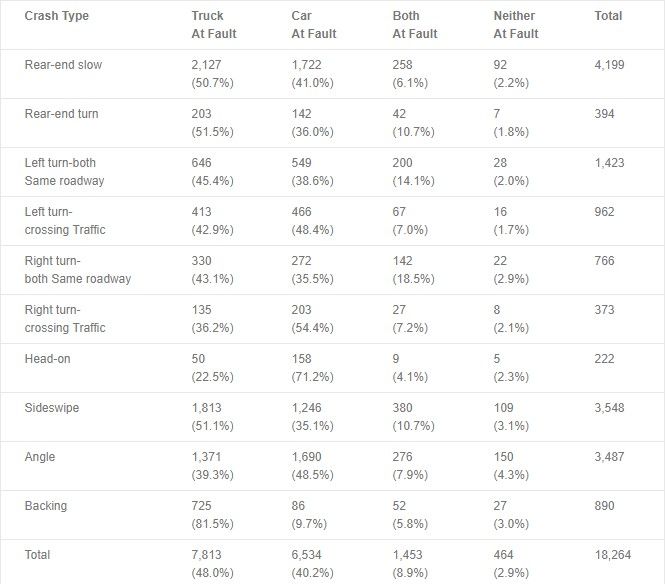This screenshot has width=668, height=584.
Task: Select the 18,264 grand total cell
Action: click(x=613, y=555)
